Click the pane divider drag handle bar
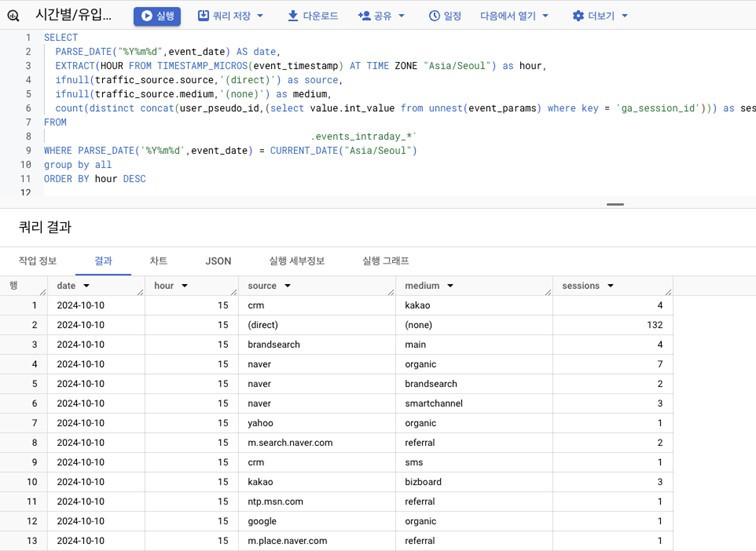This screenshot has width=756, height=551. point(615,204)
